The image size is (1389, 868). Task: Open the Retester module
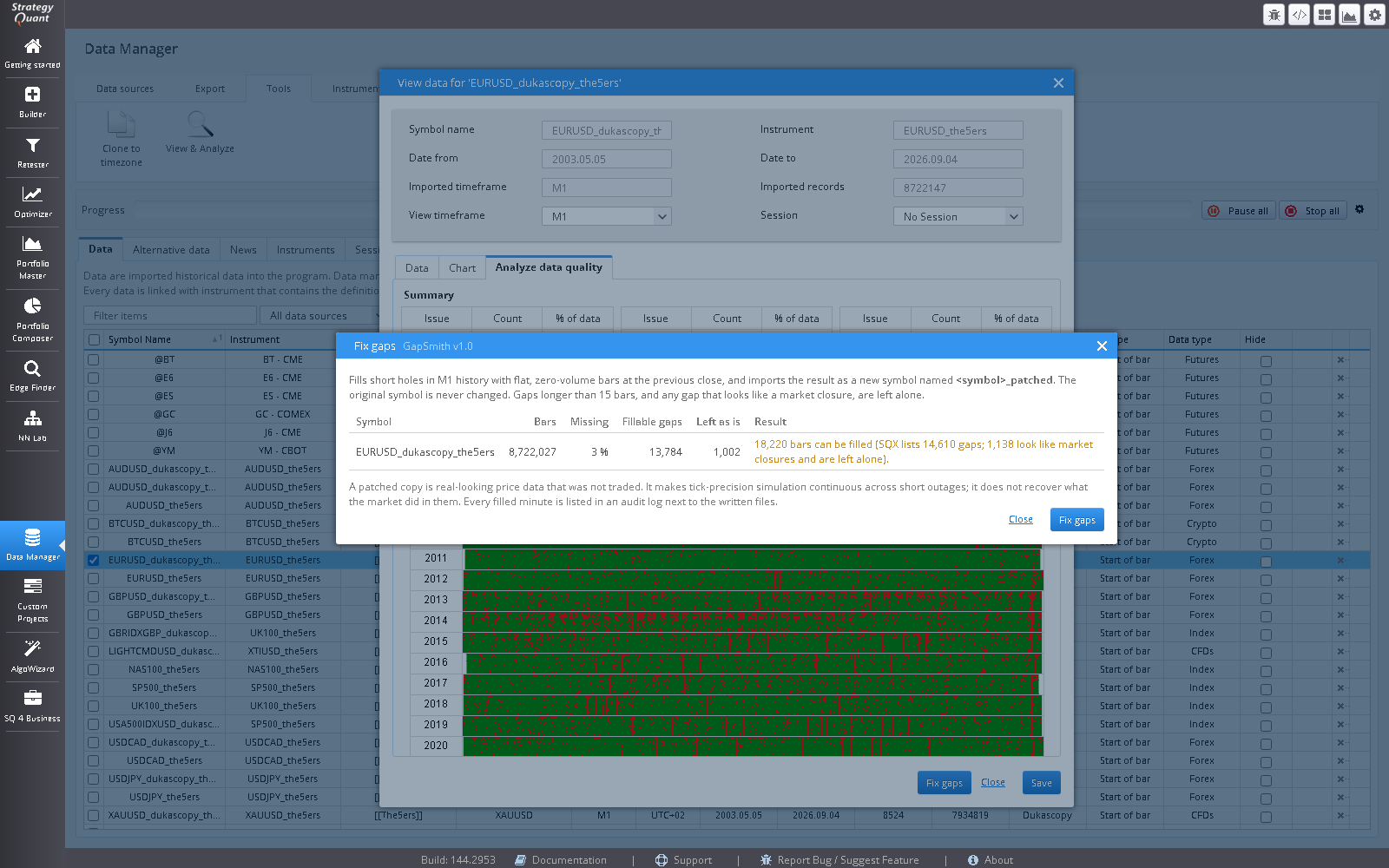pos(32,153)
